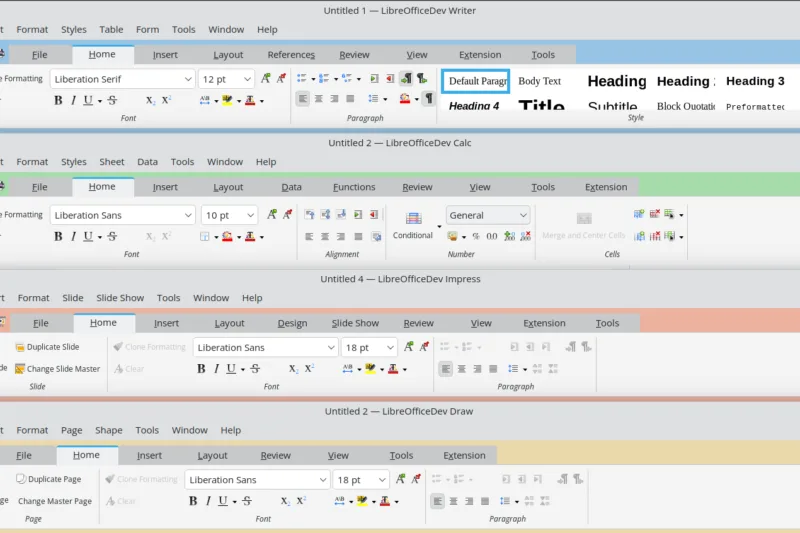Click add decimal place icon in Calc
Image resolution: width=800 pixels, height=533 pixels.
click(x=509, y=236)
